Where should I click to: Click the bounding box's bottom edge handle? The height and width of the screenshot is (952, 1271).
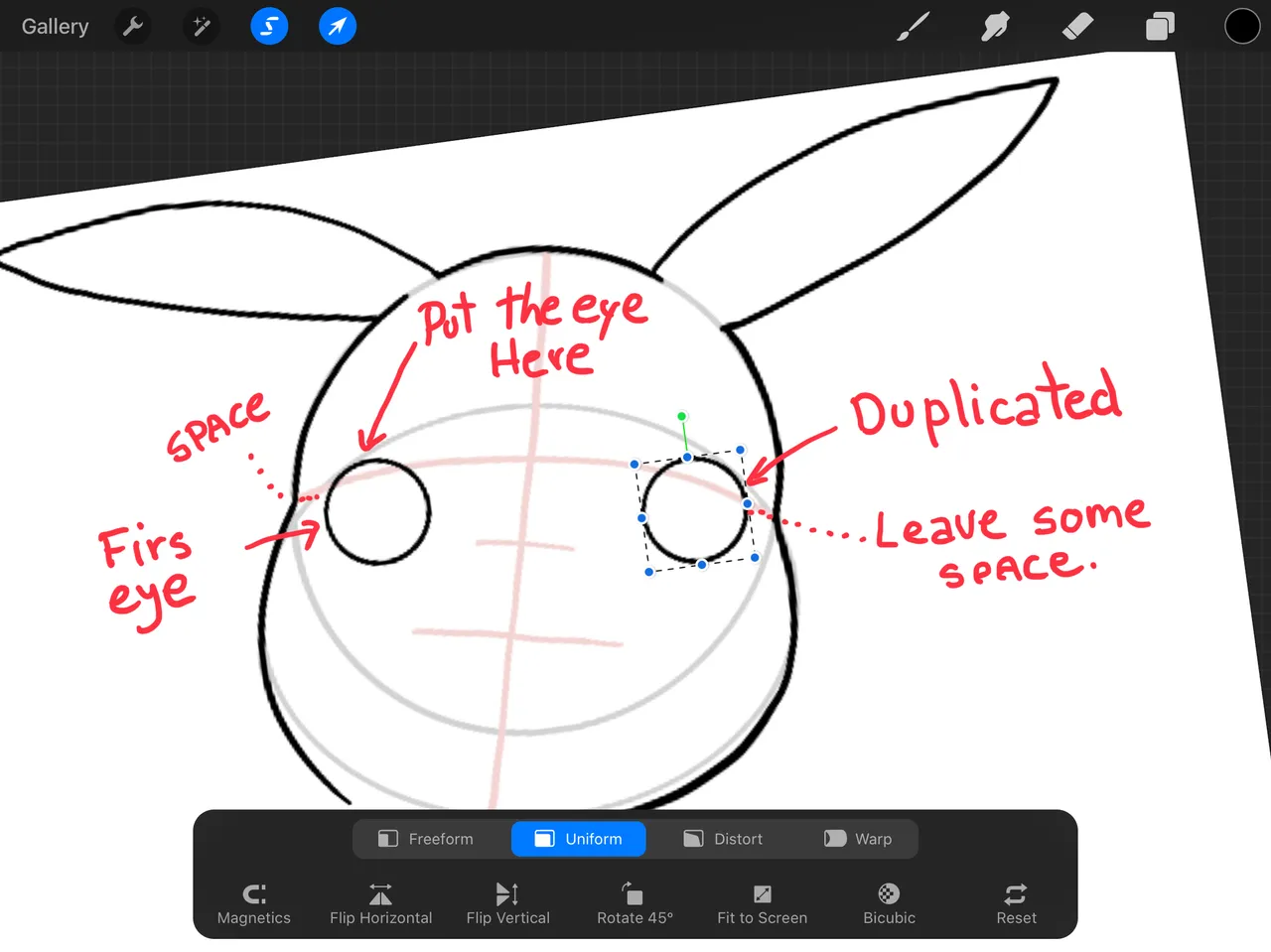(702, 564)
